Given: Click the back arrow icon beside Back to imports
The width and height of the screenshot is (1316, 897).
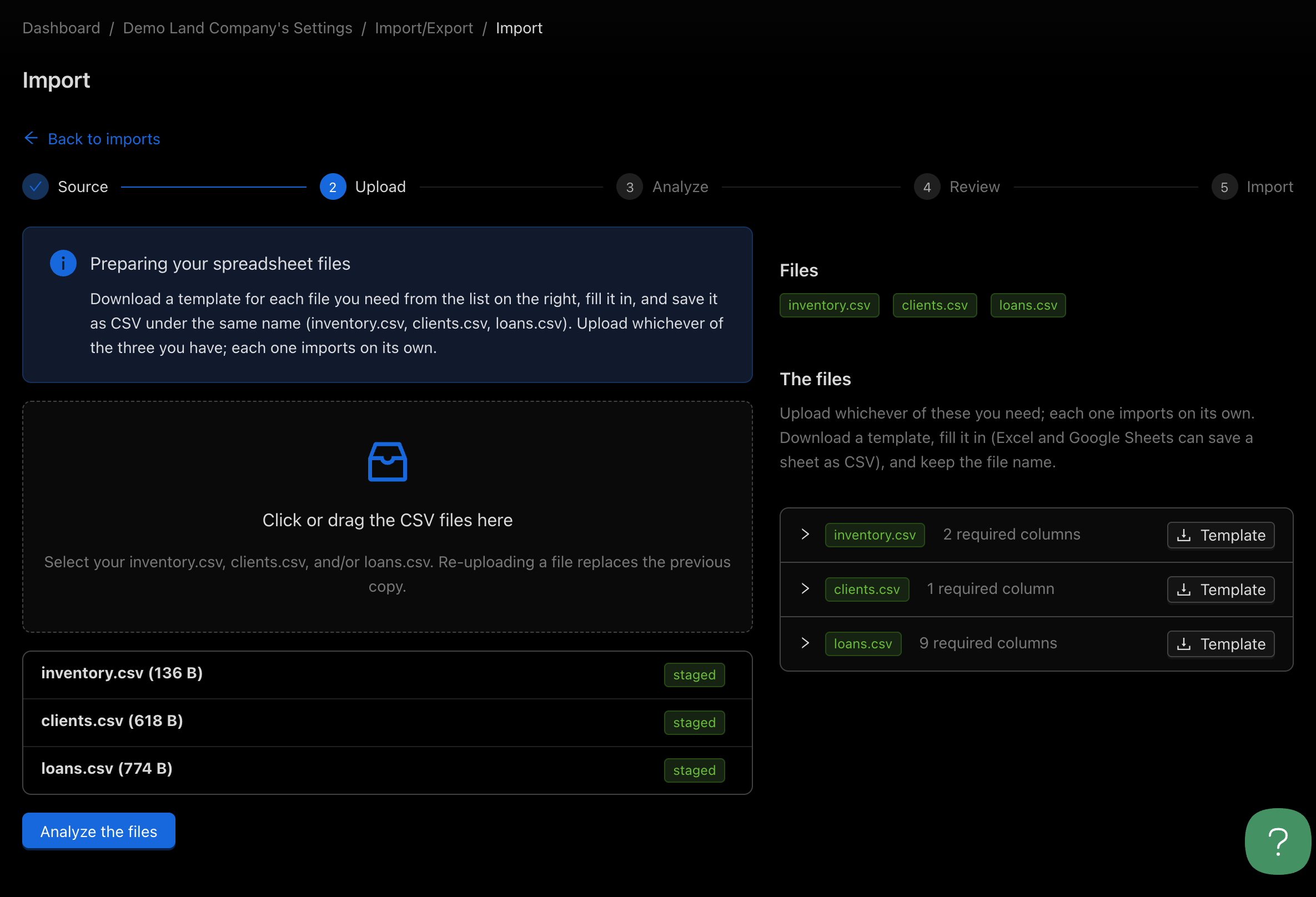Looking at the screenshot, I should click(31, 138).
